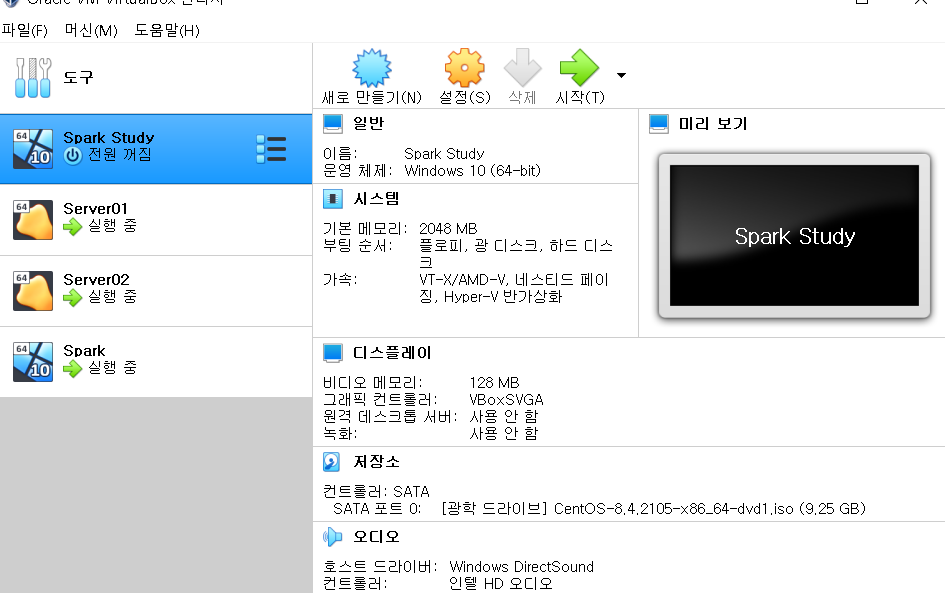945x593 pixels.
Task: Click the 가속 VT-x/AMD-V acceleration value
Action: coord(514,288)
